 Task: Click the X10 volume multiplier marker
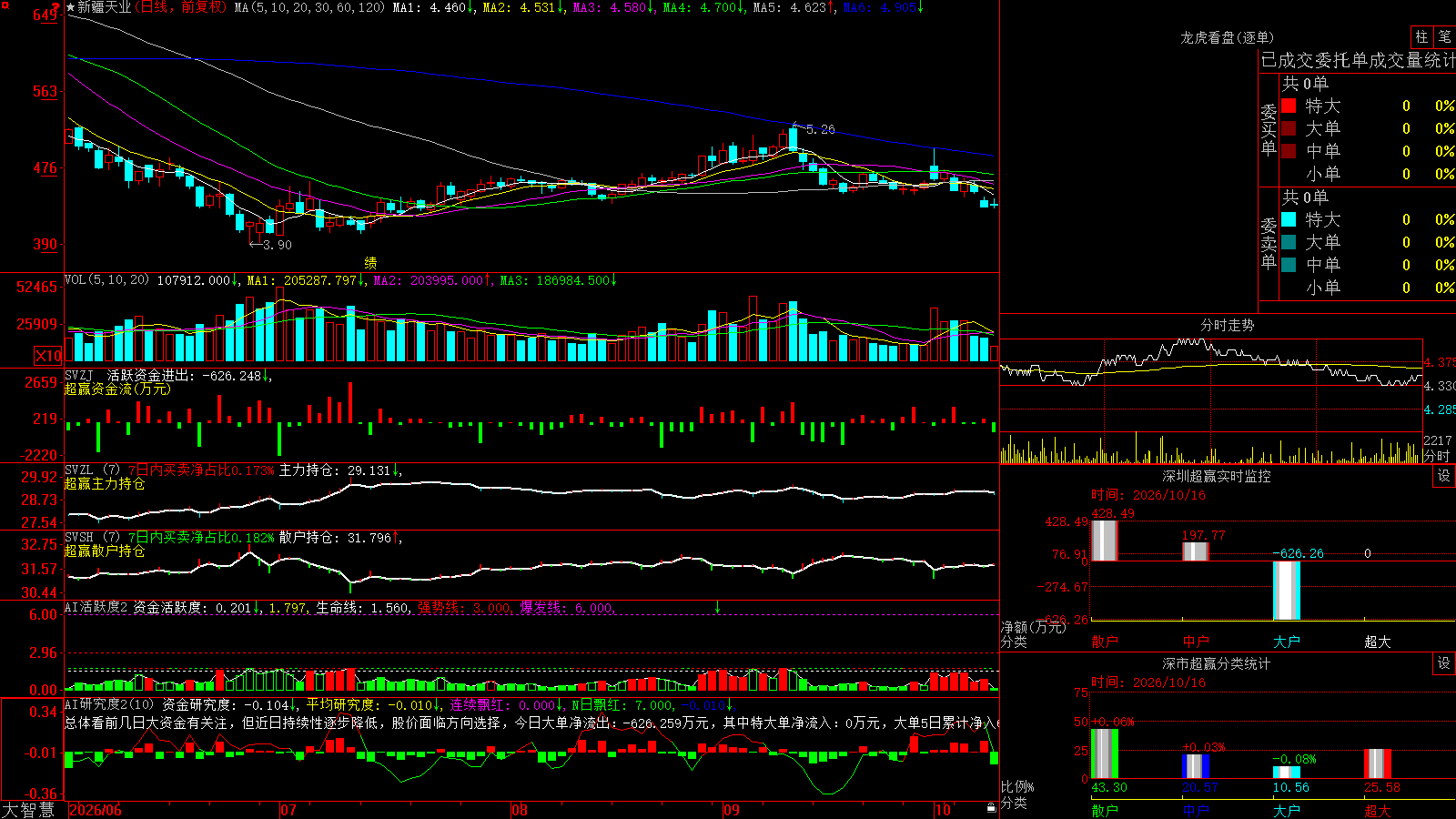48,356
